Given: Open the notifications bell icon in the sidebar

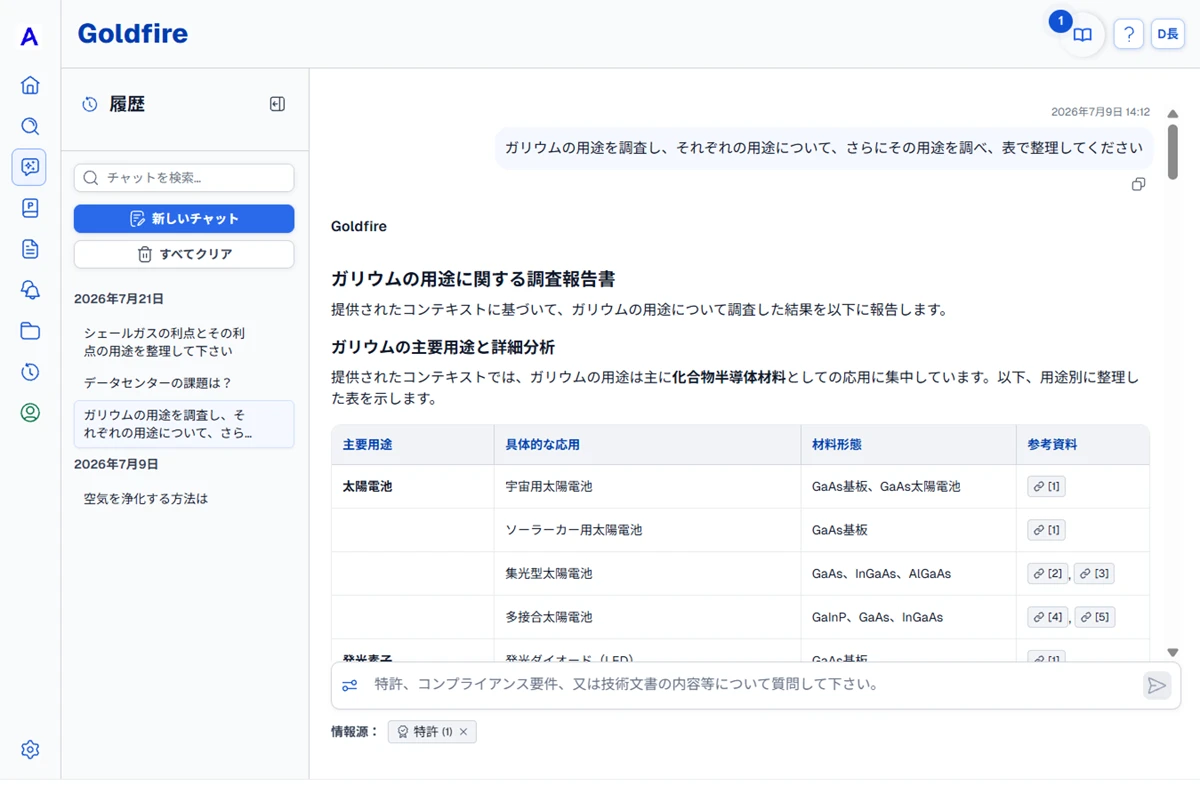Looking at the screenshot, I should pyautogui.click(x=30, y=290).
